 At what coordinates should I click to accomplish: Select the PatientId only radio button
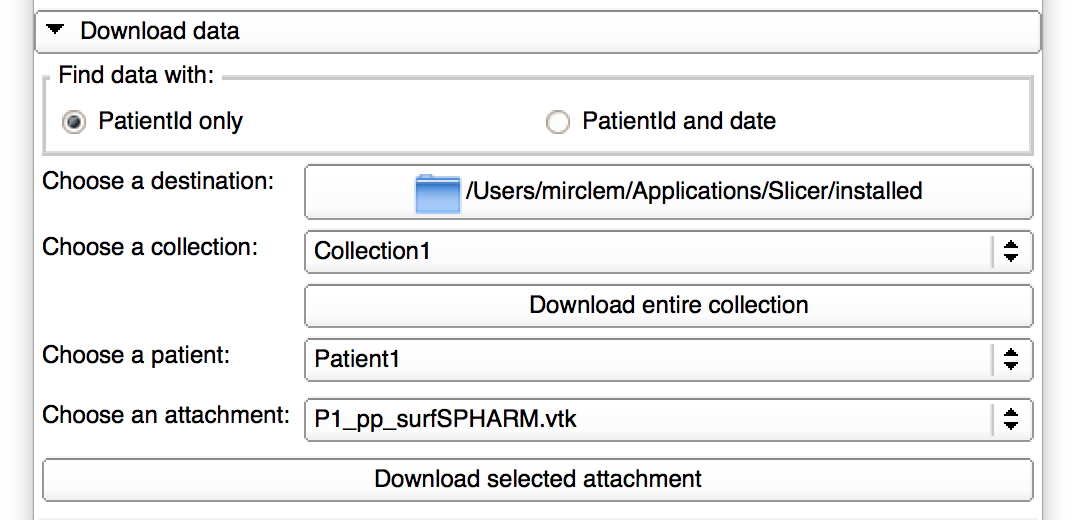click(74, 122)
